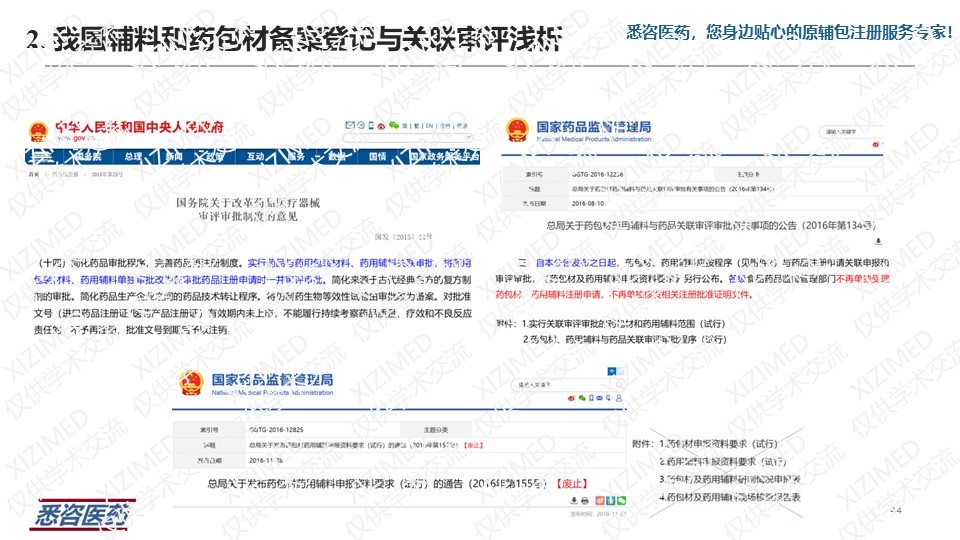This screenshot has height=540, width=960.
Task: Click the mail icon in gov.cn header
Action: coord(348,126)
